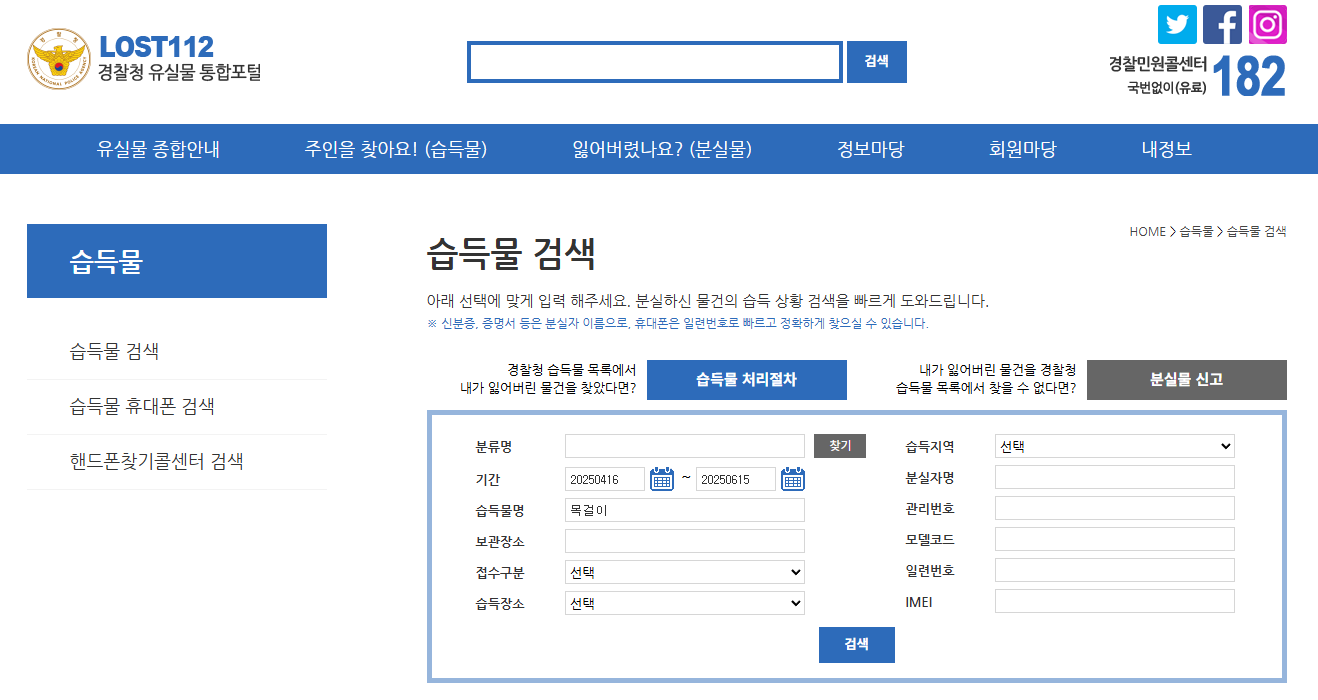The image size is (1318, 700).
Task: Click the 분실물 신고 button
Action: coord(1187,380)
